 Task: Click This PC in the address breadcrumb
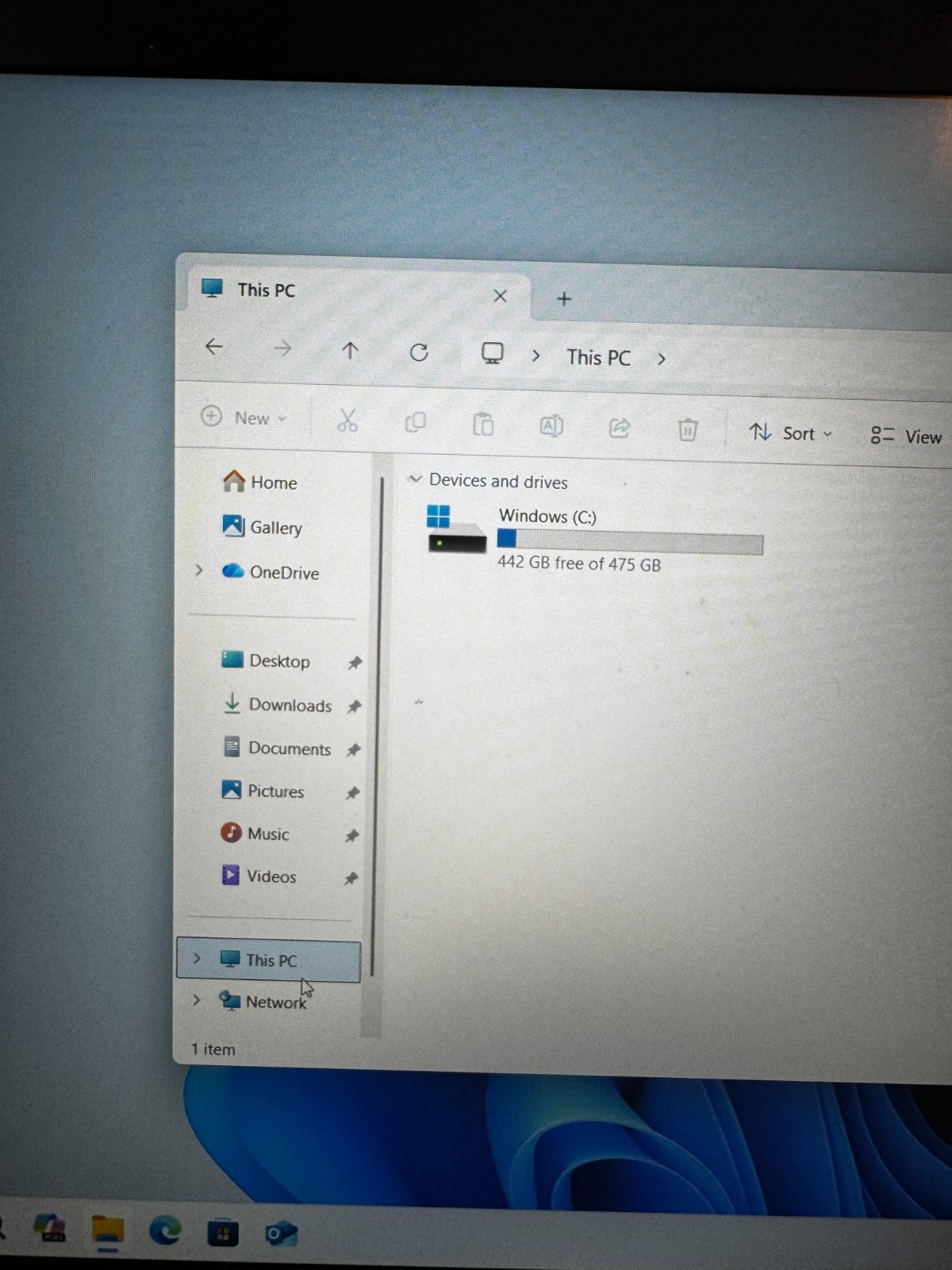[598, 358]
